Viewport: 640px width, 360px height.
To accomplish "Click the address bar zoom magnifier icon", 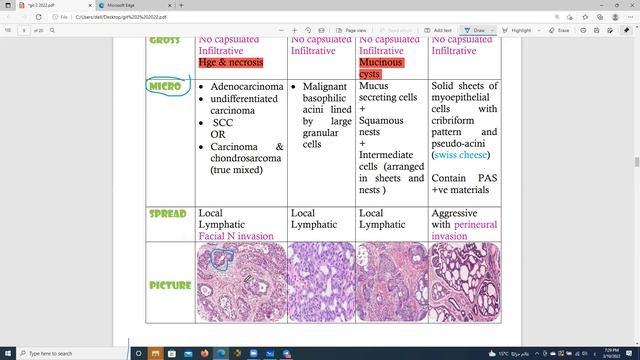I will tap(557, 17).
